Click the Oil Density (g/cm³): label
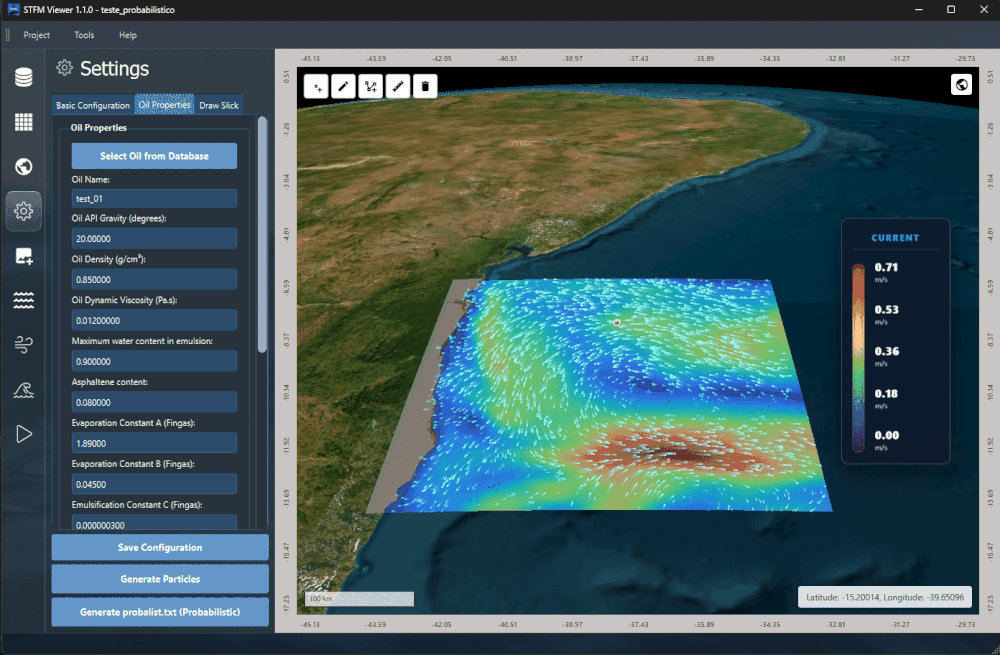The image size is (1000, 655). [108, 259]
